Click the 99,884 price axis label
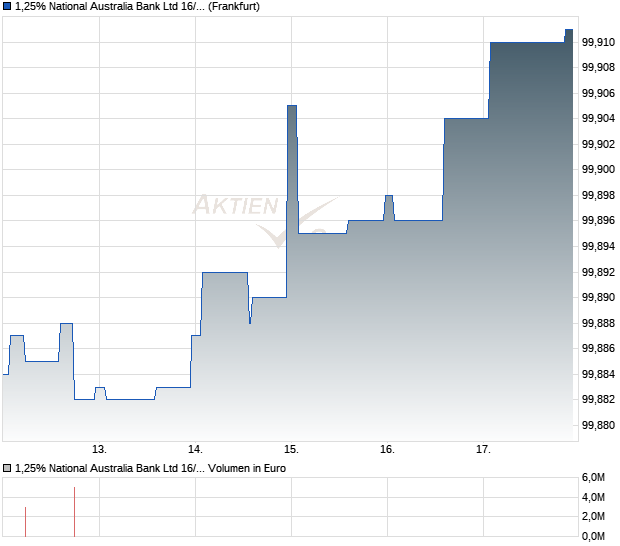 click(598, 374)
